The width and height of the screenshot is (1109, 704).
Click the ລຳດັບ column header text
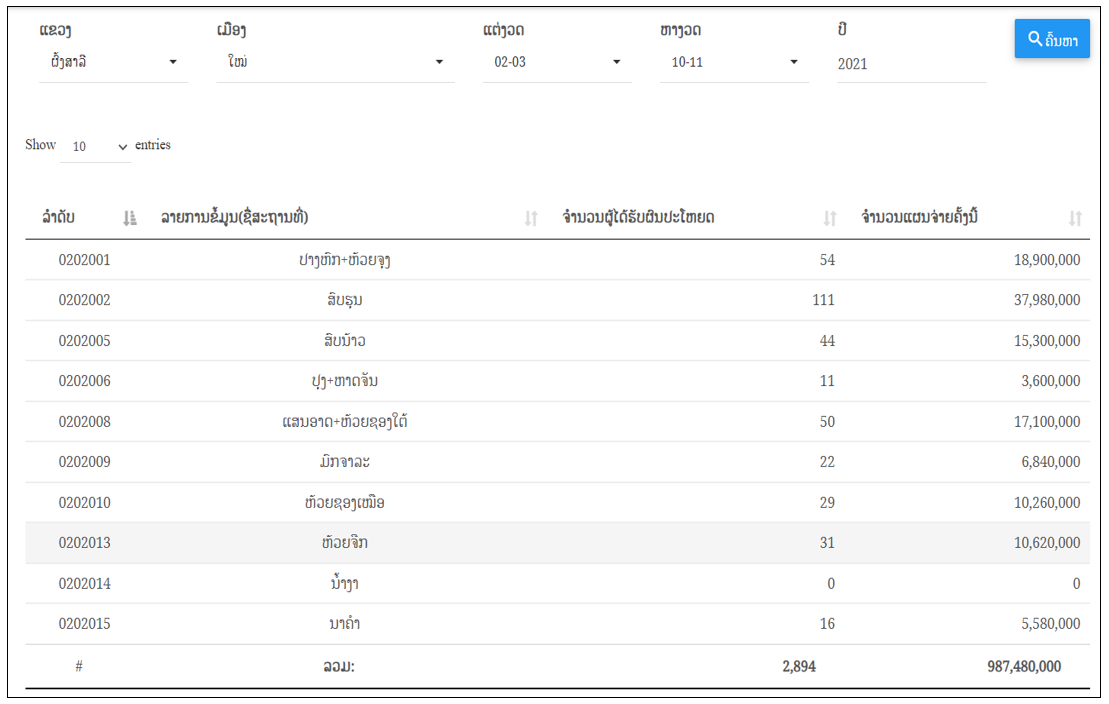point(59,217)
